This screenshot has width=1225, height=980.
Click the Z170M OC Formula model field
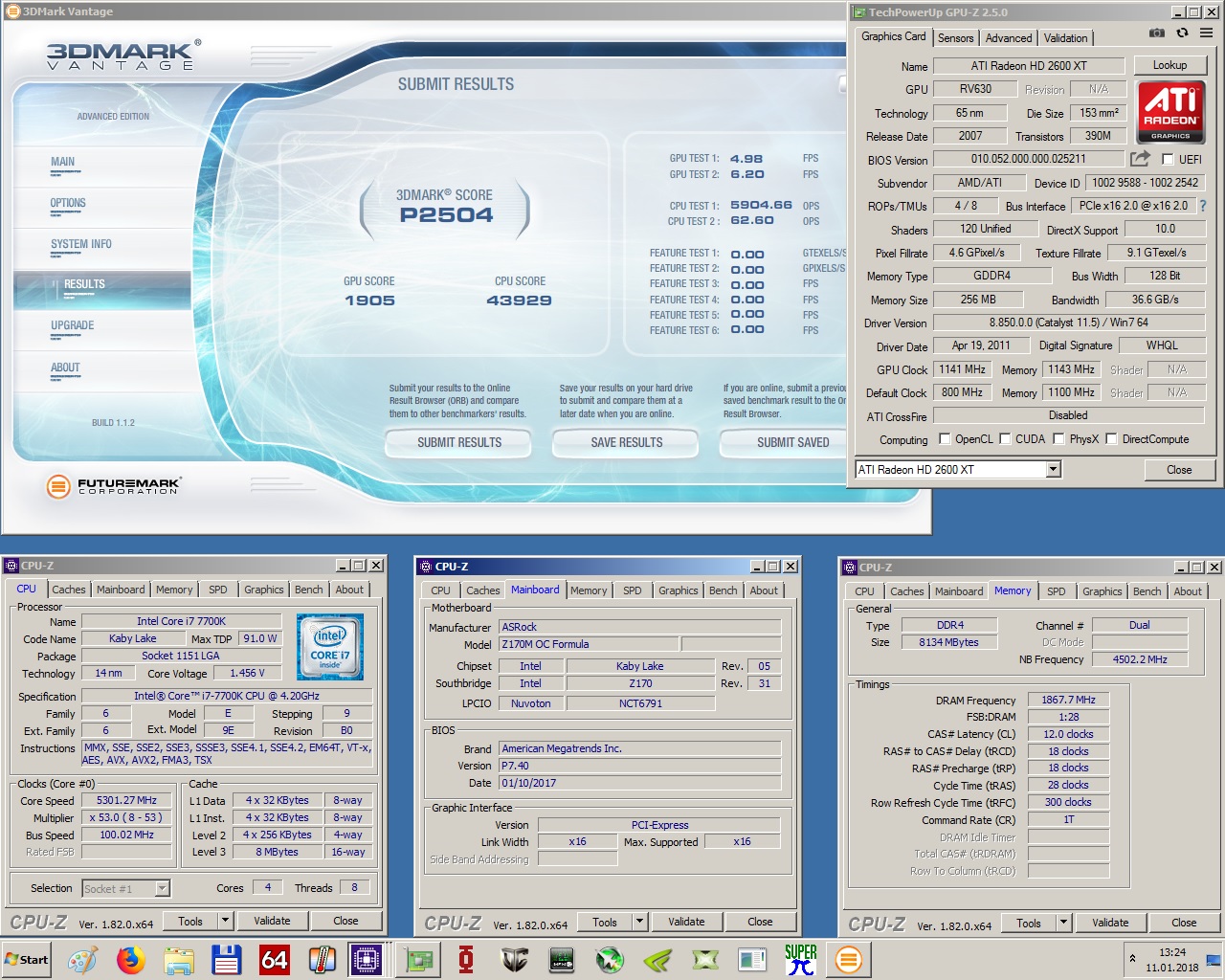[x=589, y=644]
